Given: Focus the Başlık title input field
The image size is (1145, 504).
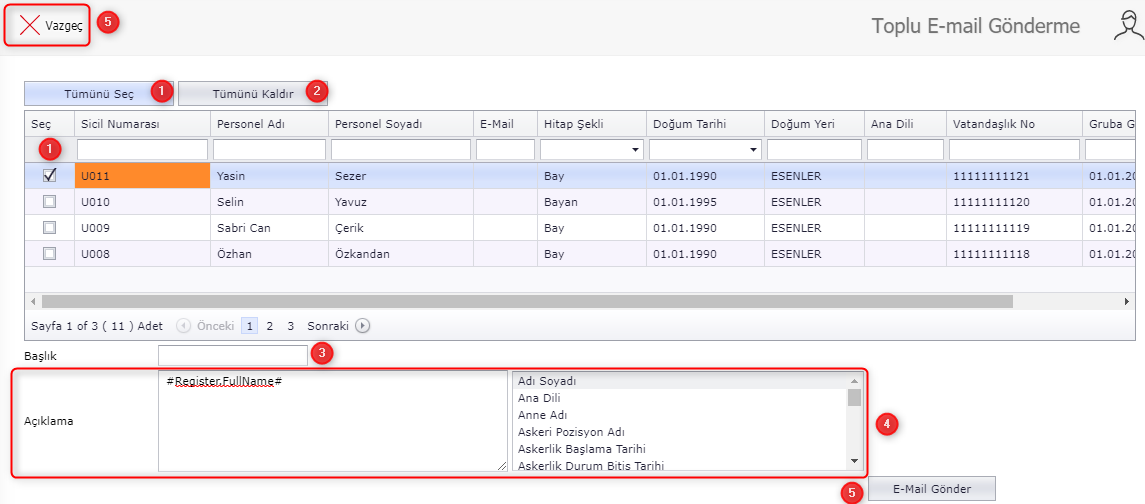Looking at the screenshot, I should 232,355.
